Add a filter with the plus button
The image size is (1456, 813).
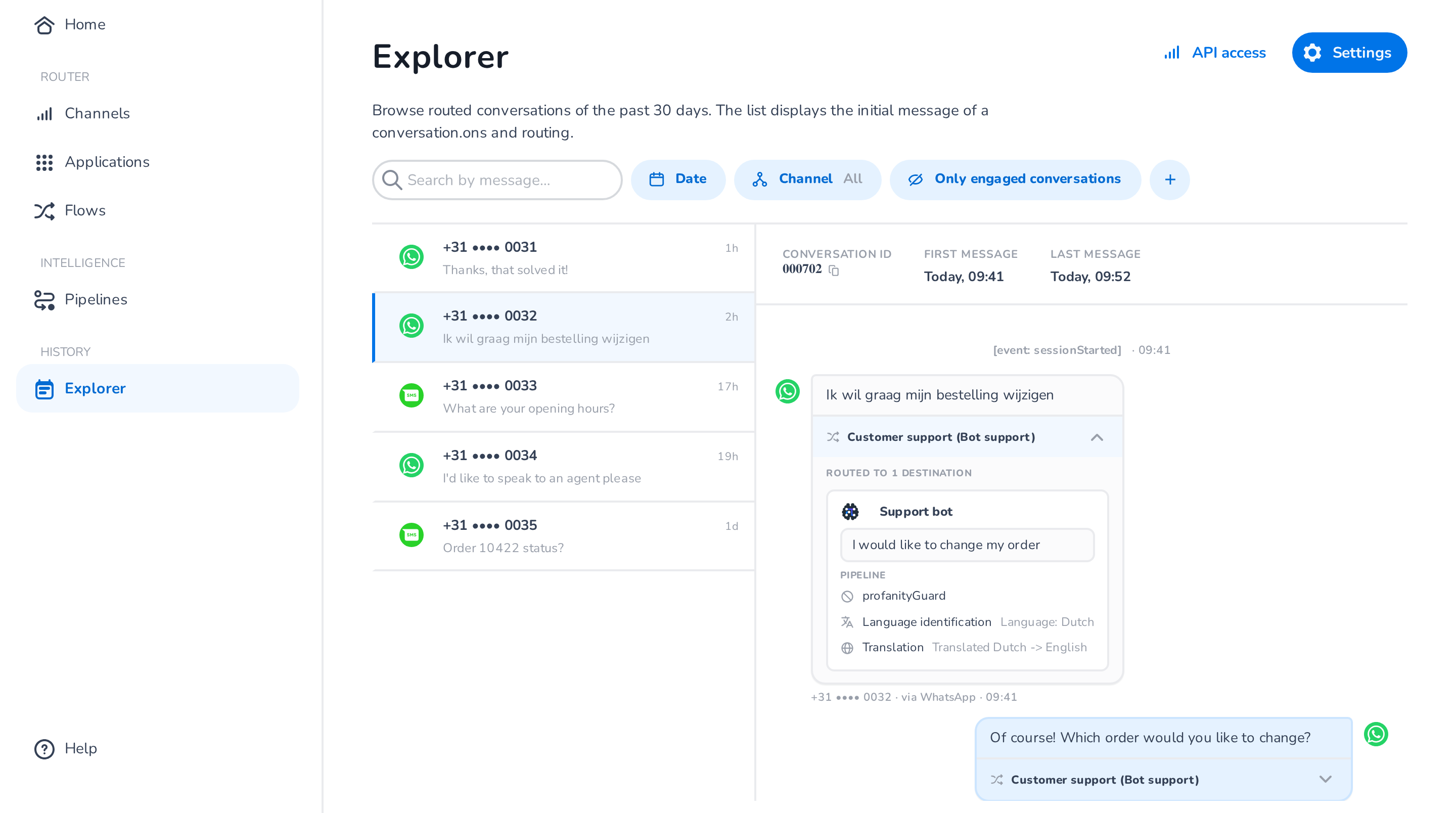tap(1169, 180)
